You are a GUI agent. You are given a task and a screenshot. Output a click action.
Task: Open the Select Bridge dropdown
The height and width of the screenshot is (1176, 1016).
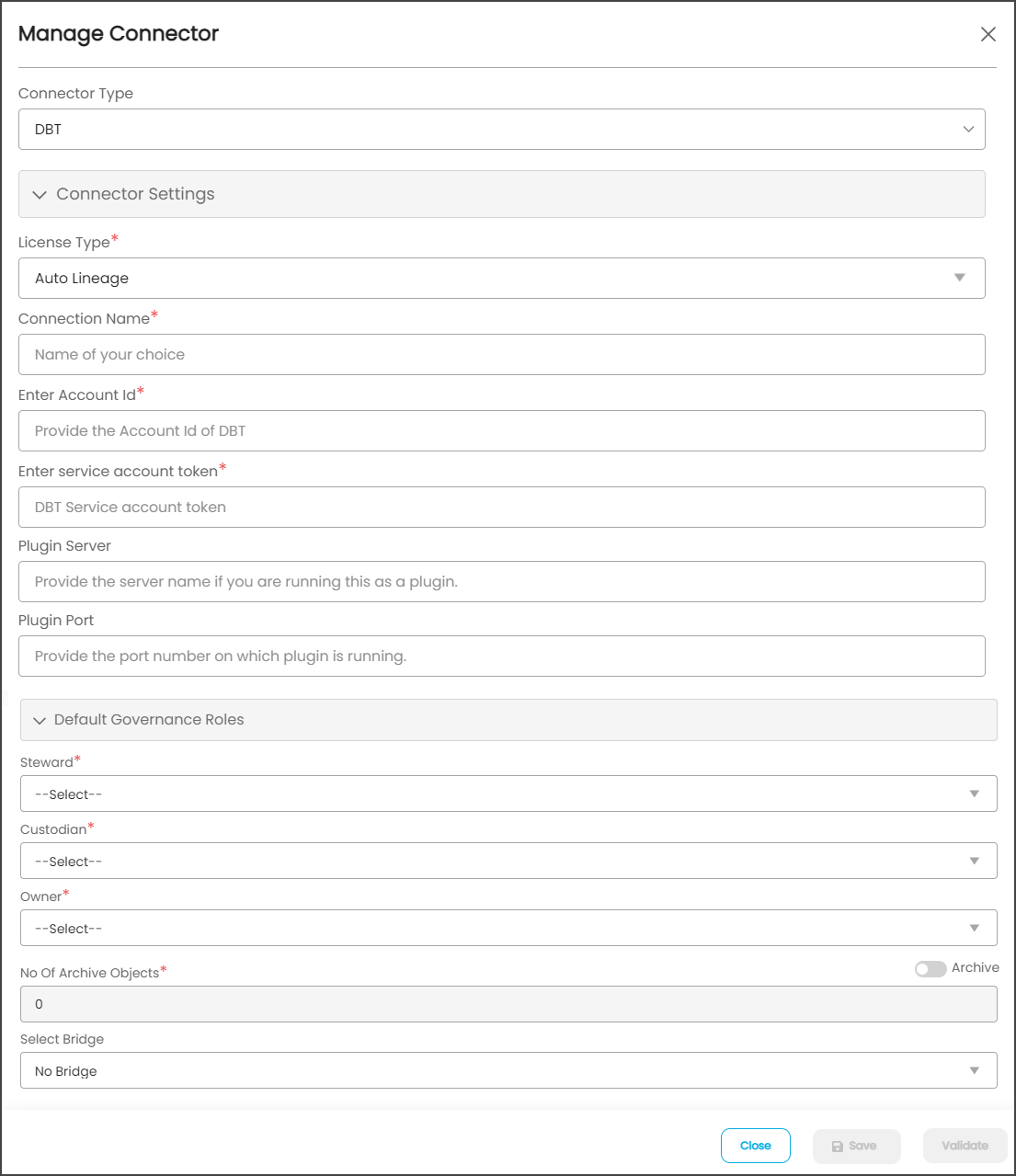click(x=508, y=1071)
